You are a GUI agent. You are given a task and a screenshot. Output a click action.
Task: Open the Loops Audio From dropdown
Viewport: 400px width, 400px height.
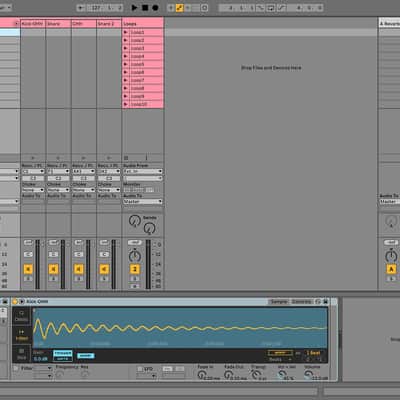pyautogui.click(x=143, y=171)
